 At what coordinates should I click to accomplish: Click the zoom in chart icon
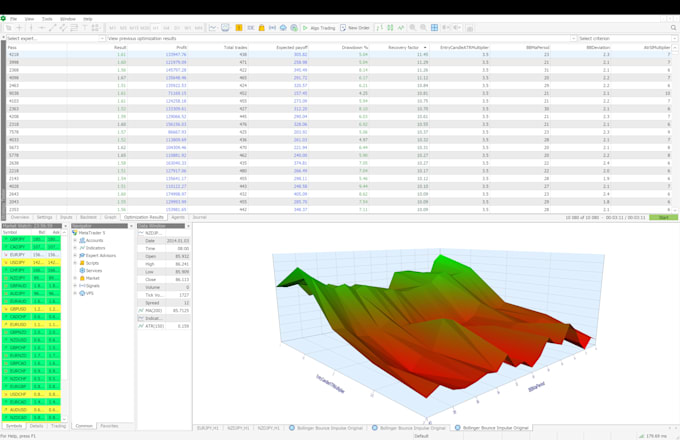[x=412, y=28]
